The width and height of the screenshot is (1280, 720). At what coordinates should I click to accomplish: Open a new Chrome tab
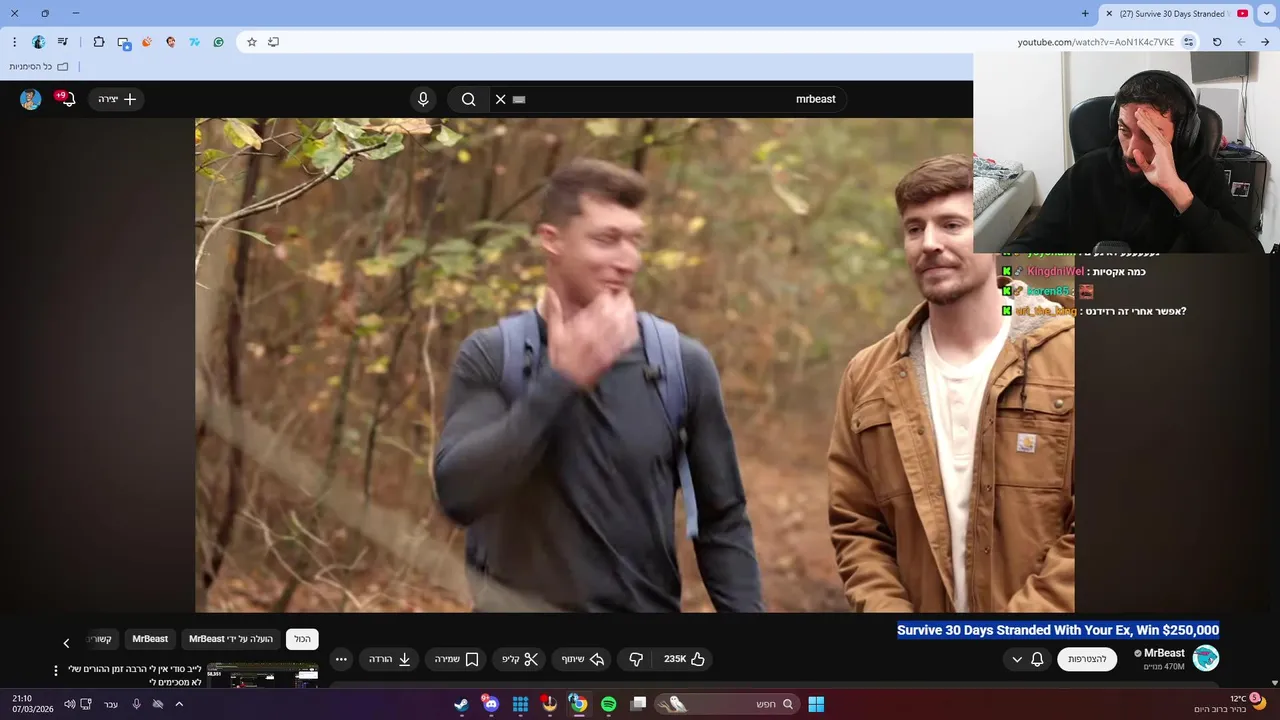pos(1085,13)
